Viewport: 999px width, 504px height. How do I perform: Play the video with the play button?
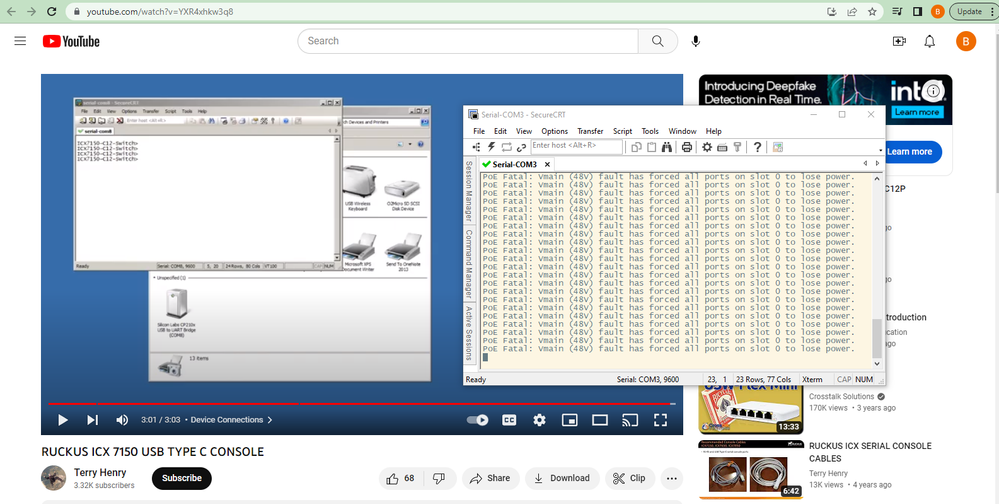62,420
